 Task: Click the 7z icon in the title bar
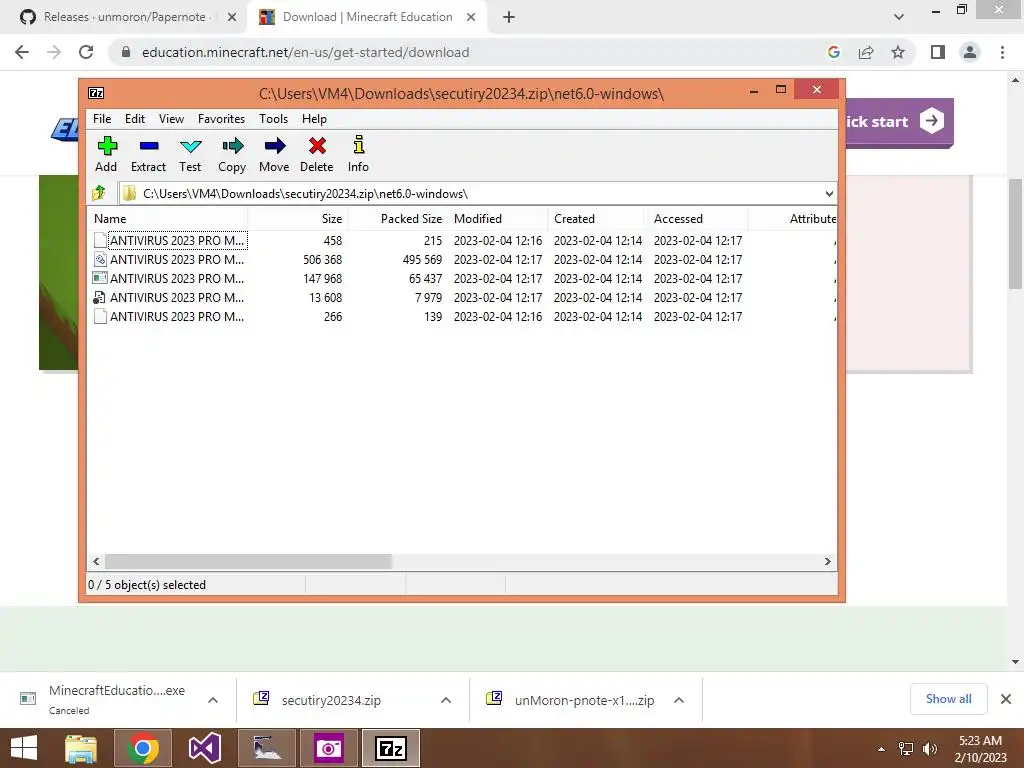click(96, 93)
